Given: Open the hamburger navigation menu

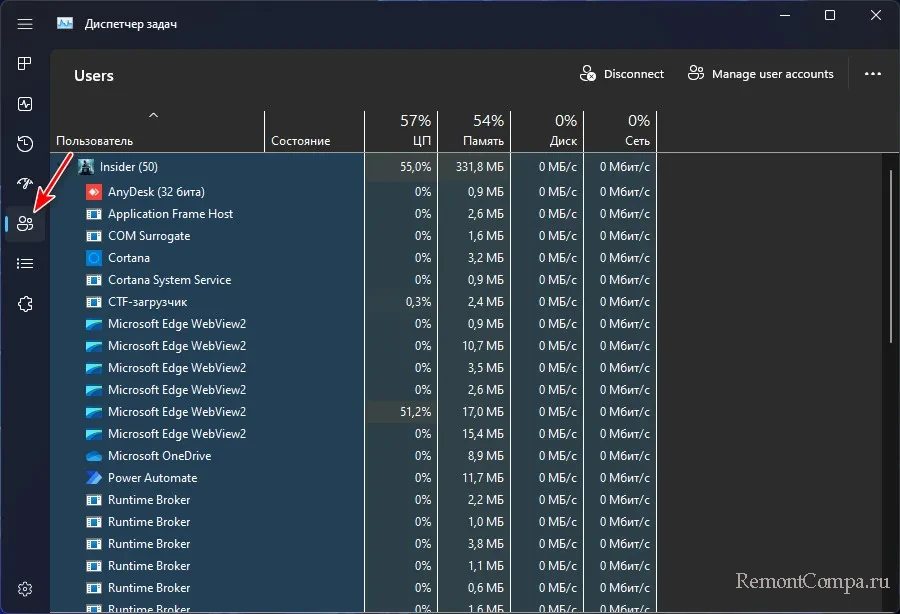Looking at the screenshot, I should (25, 24).
